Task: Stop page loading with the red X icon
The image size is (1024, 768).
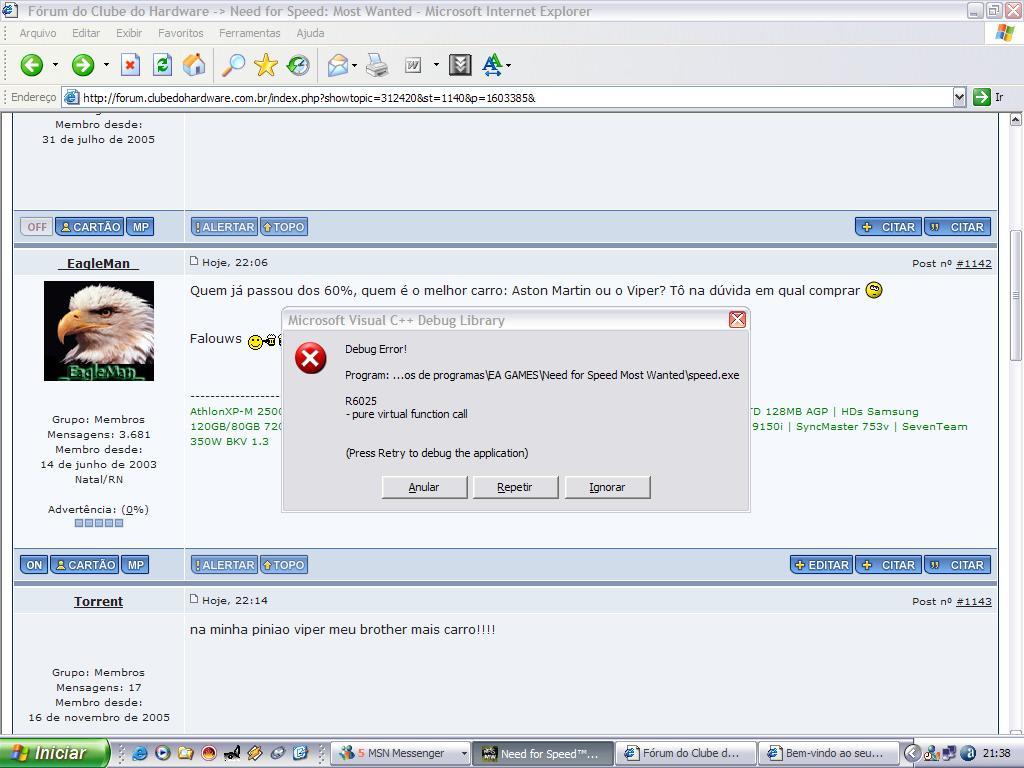Action: pyautogui.click(x=131, y=65)
